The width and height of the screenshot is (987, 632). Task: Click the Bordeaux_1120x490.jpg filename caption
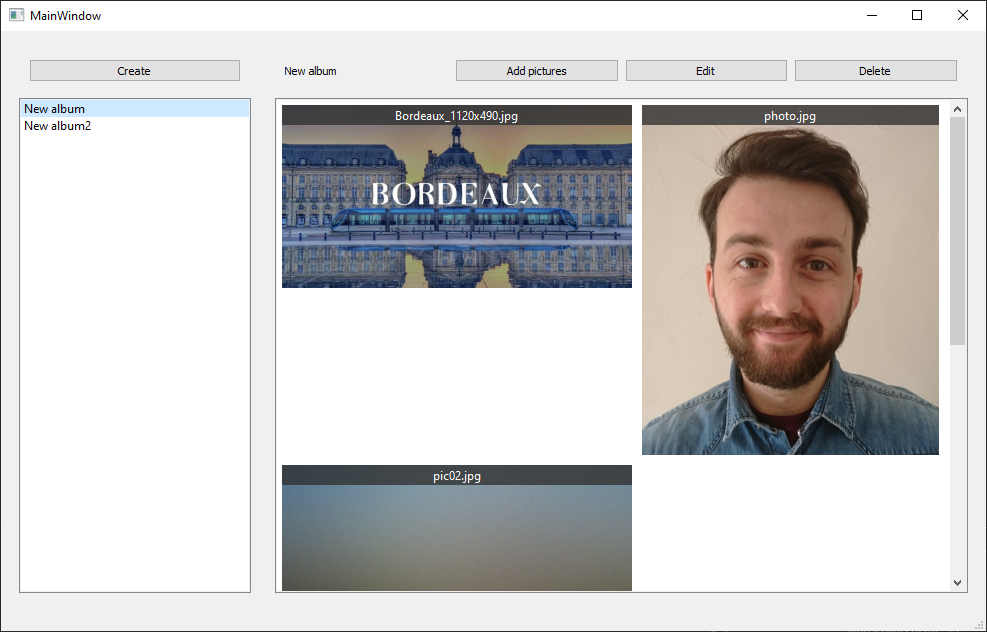[x=456, y=116]
